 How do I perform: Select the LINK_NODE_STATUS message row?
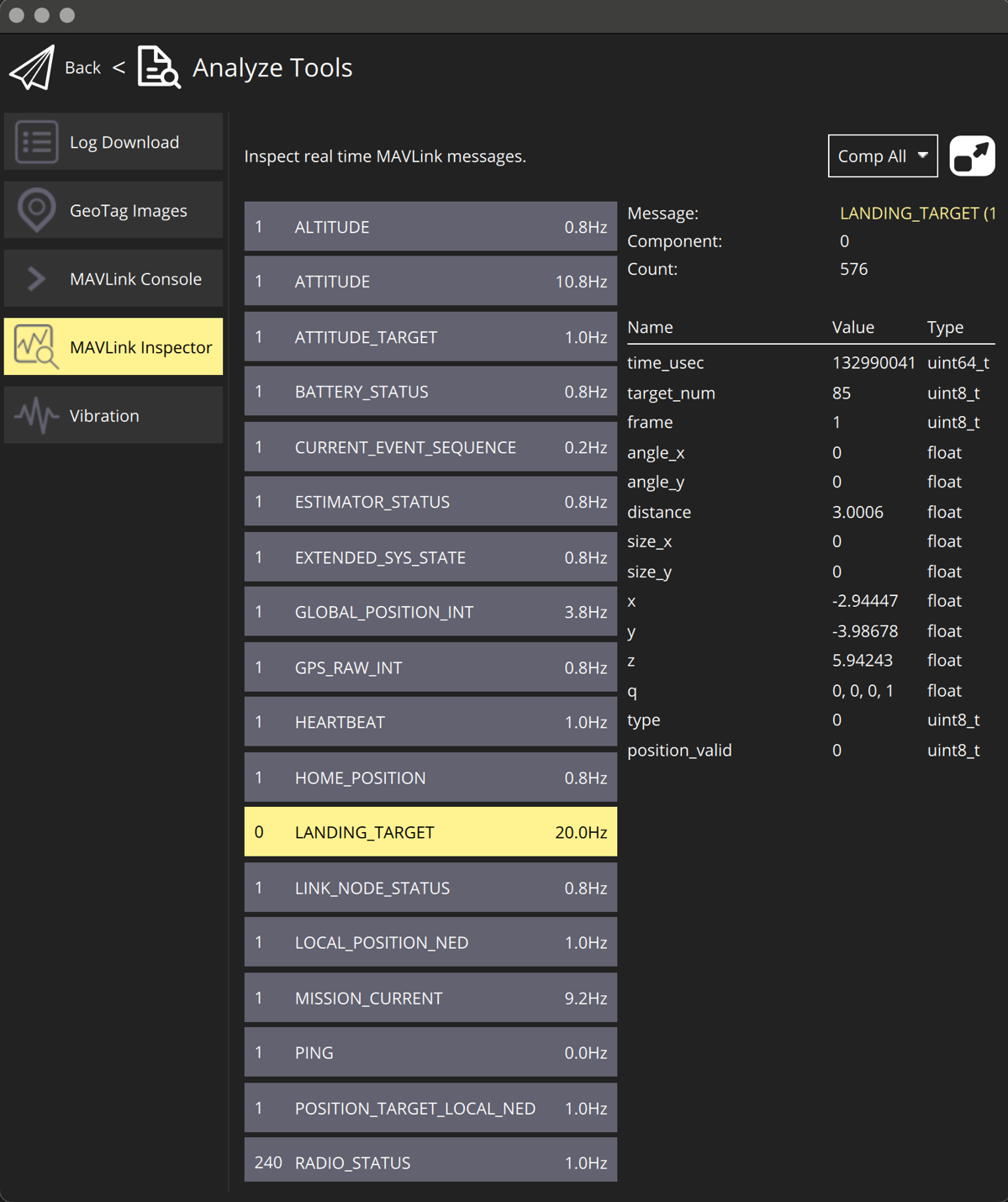(430, 888)
